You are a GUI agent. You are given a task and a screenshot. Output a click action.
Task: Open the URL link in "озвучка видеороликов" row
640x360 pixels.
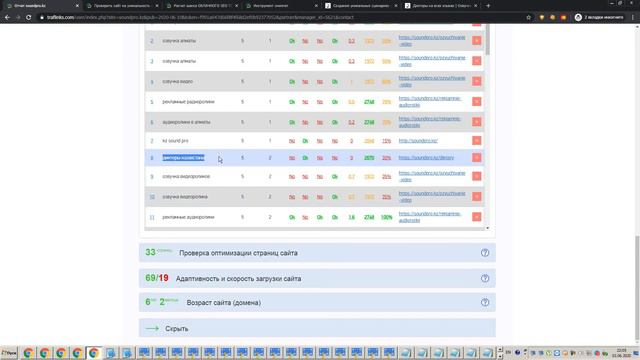432,176
